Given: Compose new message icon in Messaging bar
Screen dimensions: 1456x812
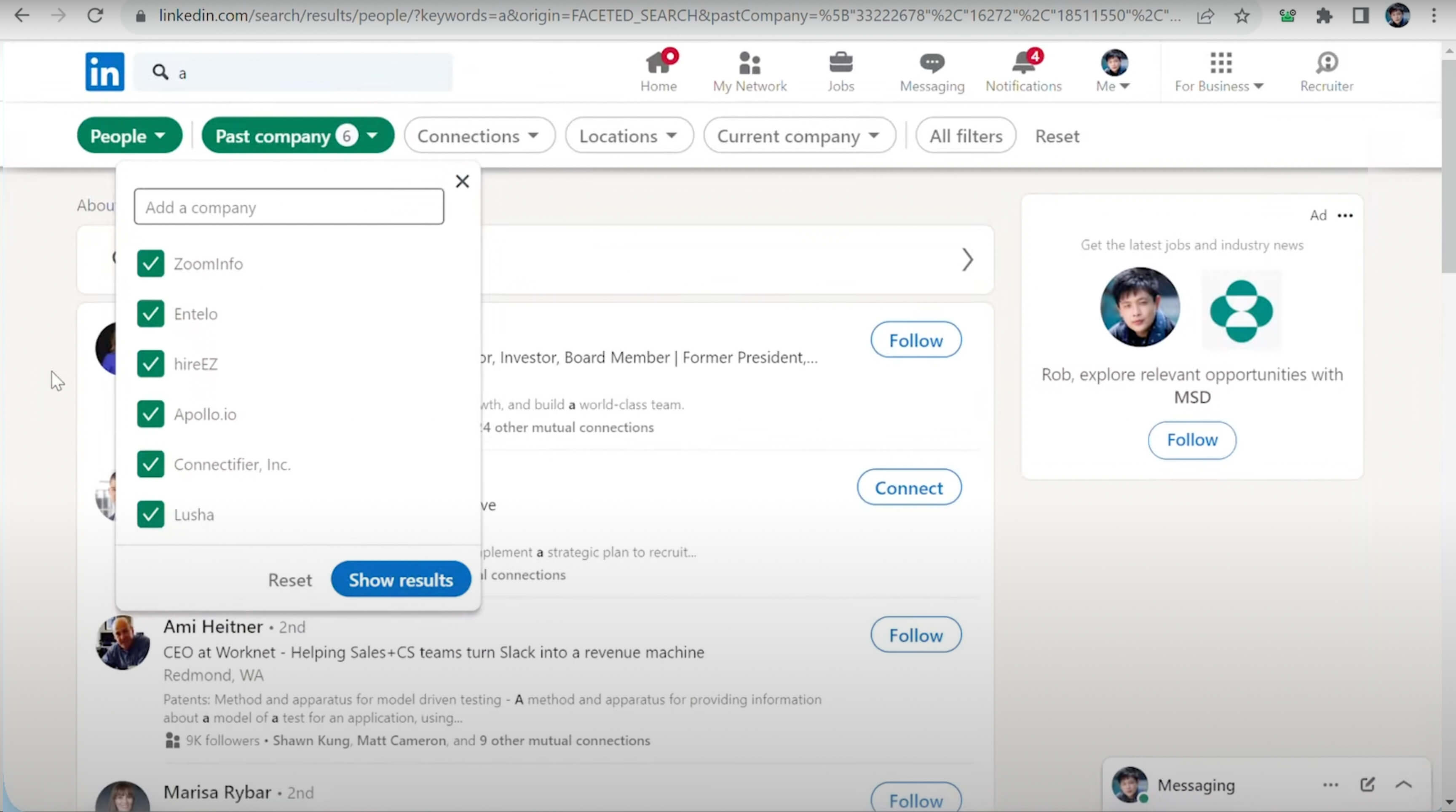Looking at the screenshot, I should pyautogui.click(x=1367, y=784).
